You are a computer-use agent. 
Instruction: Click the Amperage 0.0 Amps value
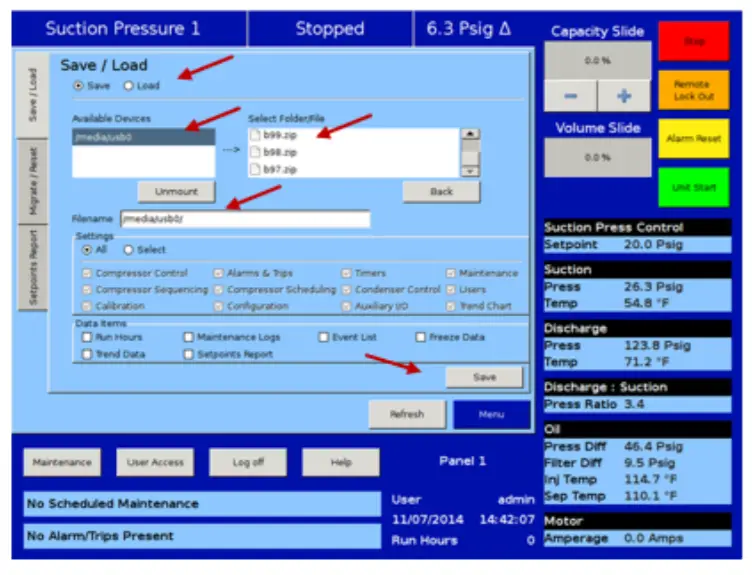coord(653,539)
